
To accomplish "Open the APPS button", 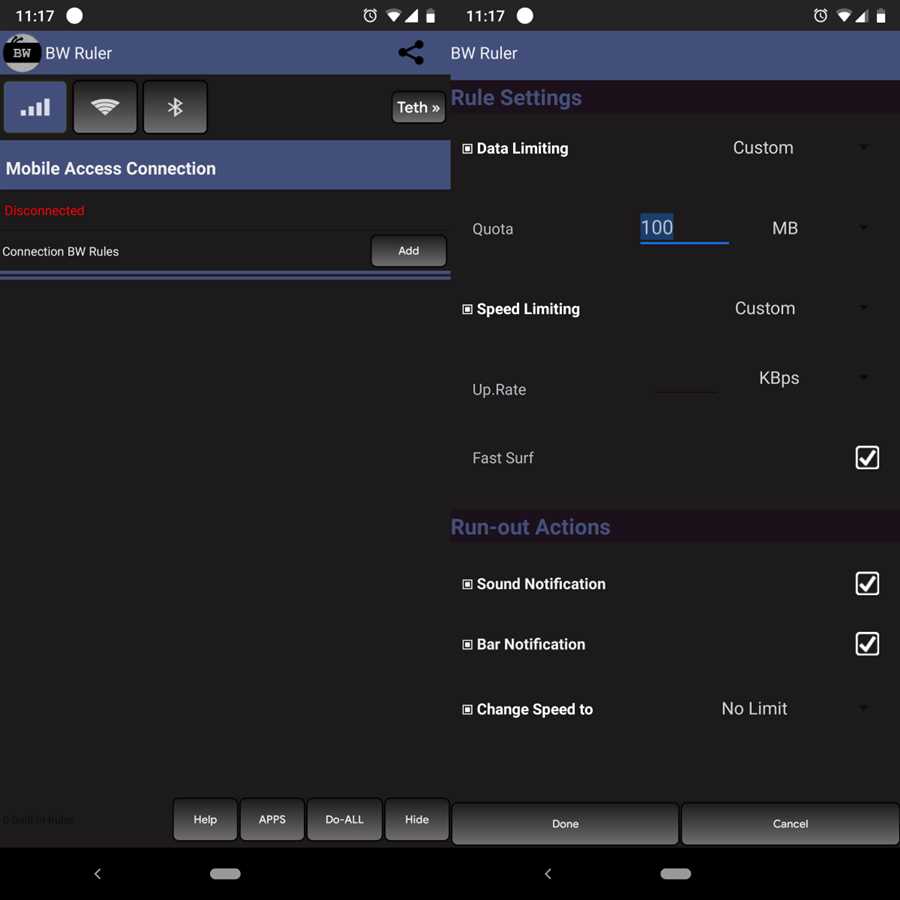I will (272, 819).
